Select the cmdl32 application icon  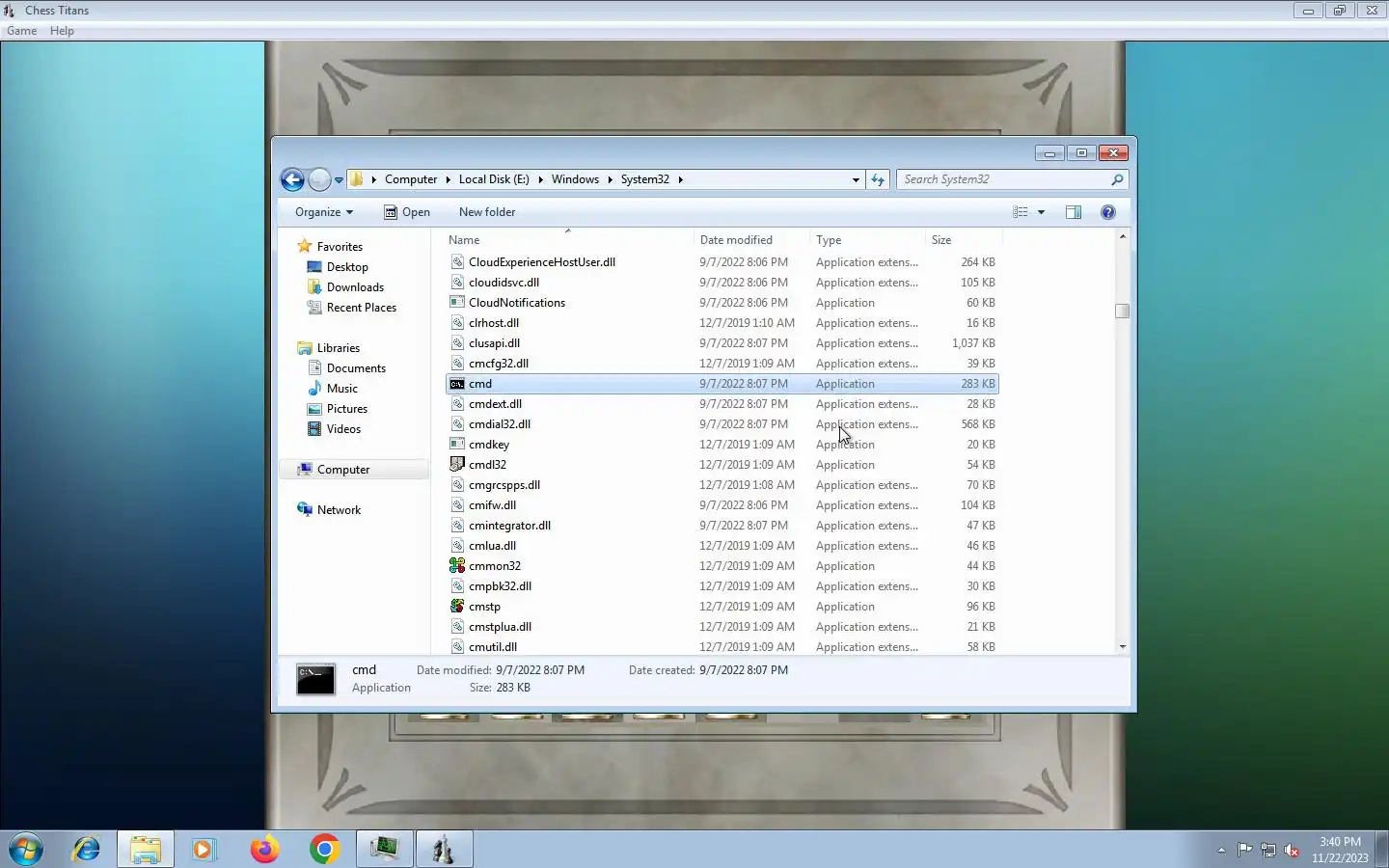(x=457, y=465)
